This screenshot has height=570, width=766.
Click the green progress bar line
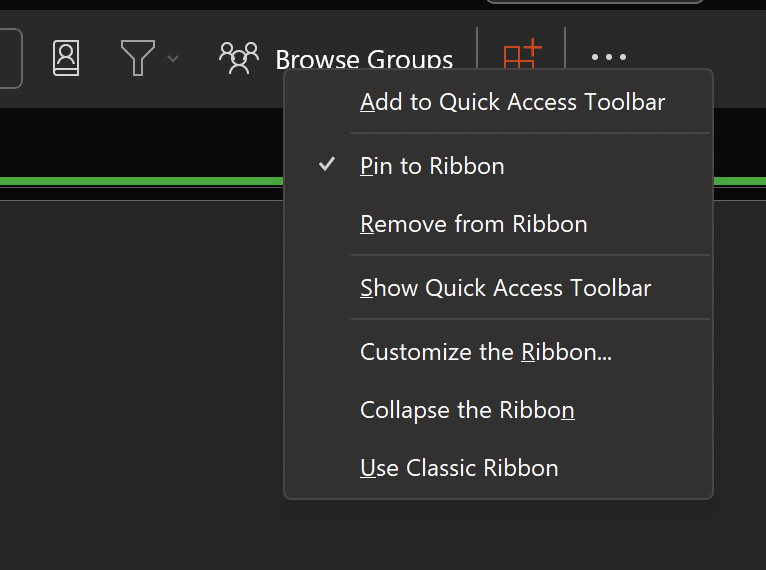(x=140, y=181)
